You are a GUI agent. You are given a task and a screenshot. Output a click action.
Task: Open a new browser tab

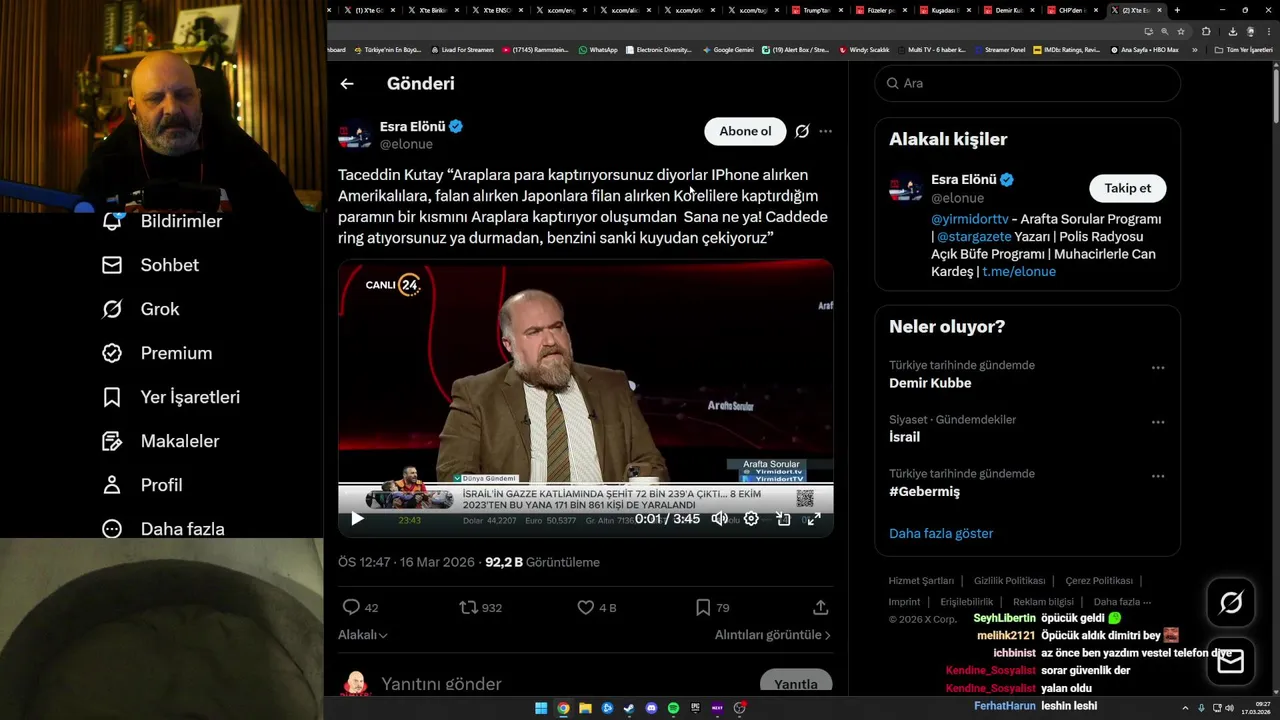[1177, 10]
